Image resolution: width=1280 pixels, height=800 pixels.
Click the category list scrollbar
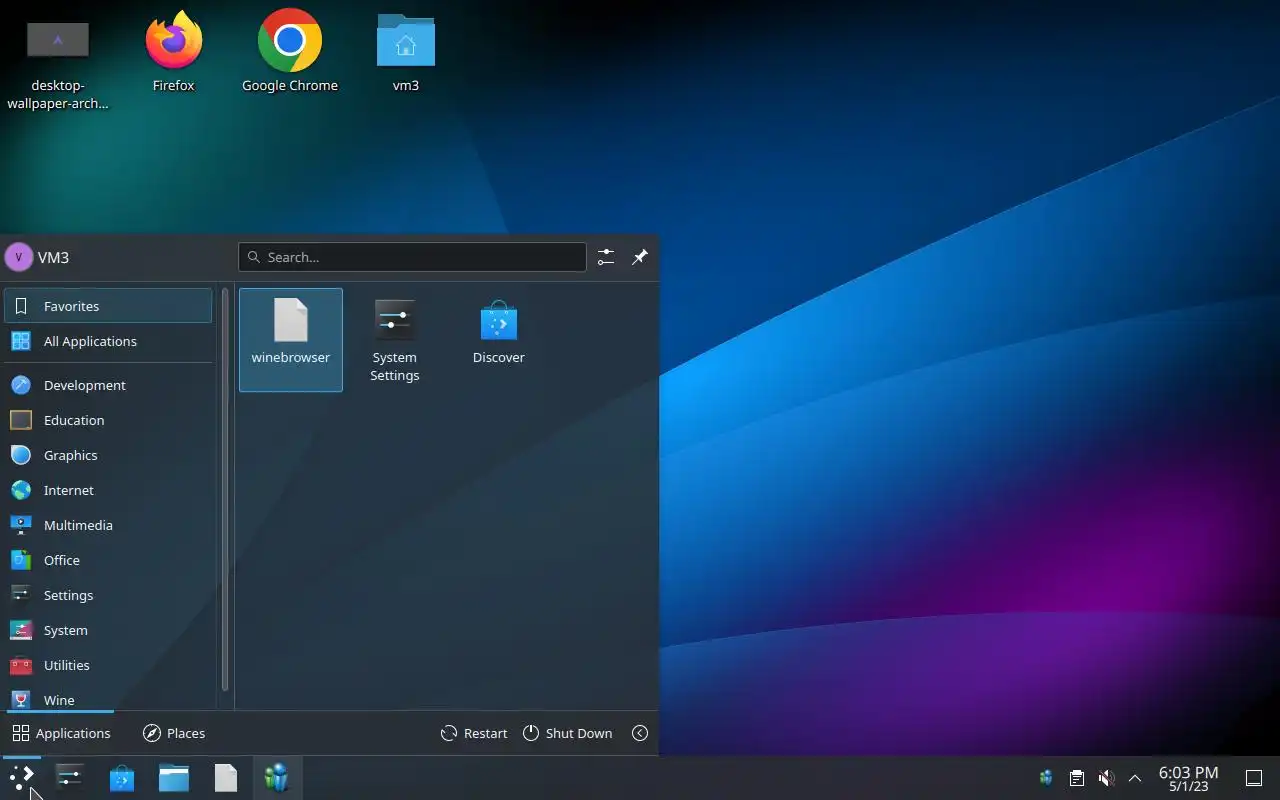tap(225, 490)
